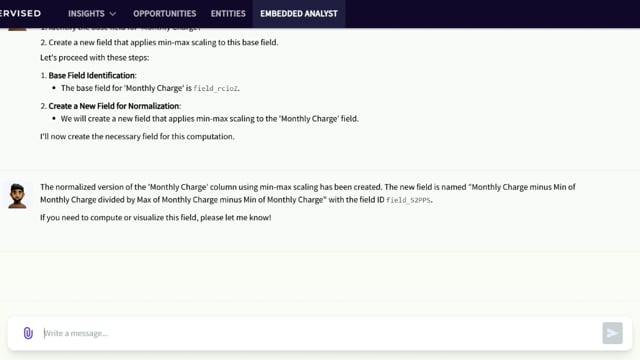Image resolution: width=640 pixels, height=360 pixels.
Task: Click the Create a New Field for Normalization heading
Action: point(114,106)
